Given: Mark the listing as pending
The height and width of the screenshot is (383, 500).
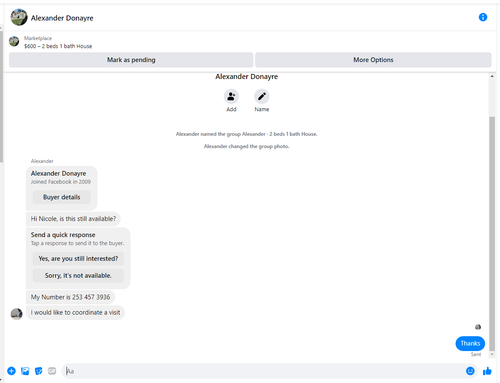Looking at the screenshot, I should click(x=131, y=60).
